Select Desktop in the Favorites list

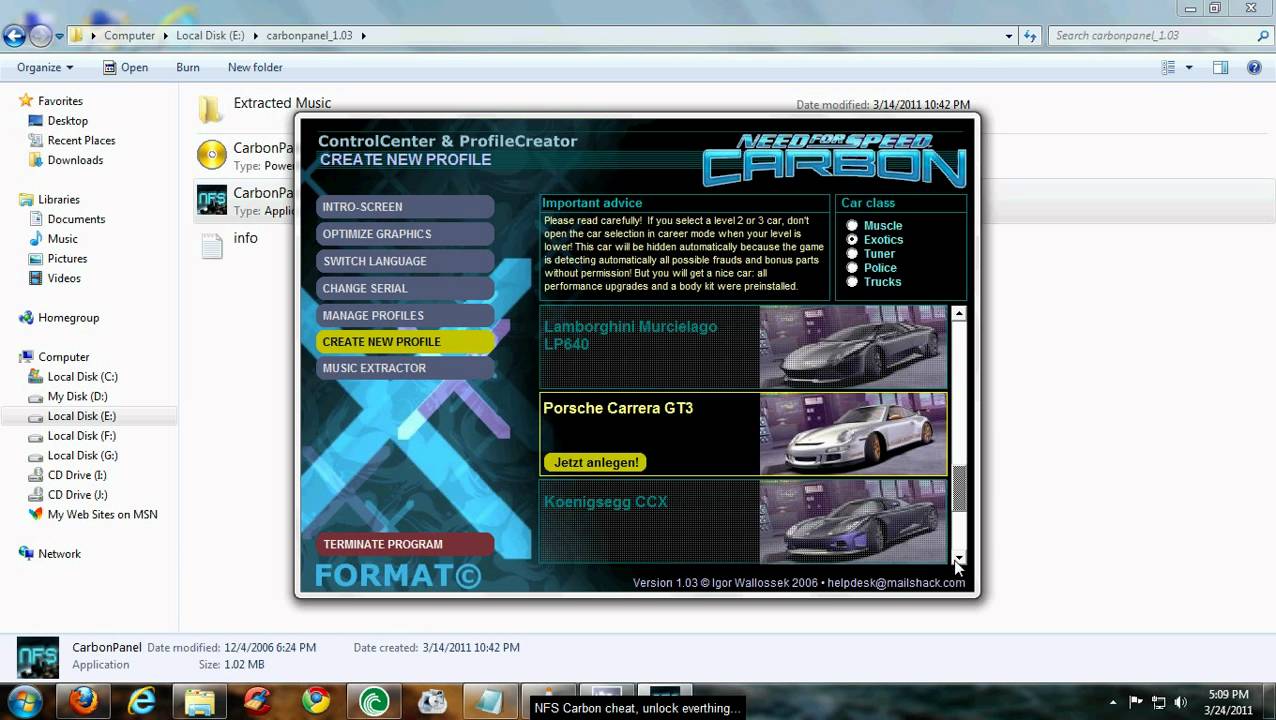tap(68, 121)
